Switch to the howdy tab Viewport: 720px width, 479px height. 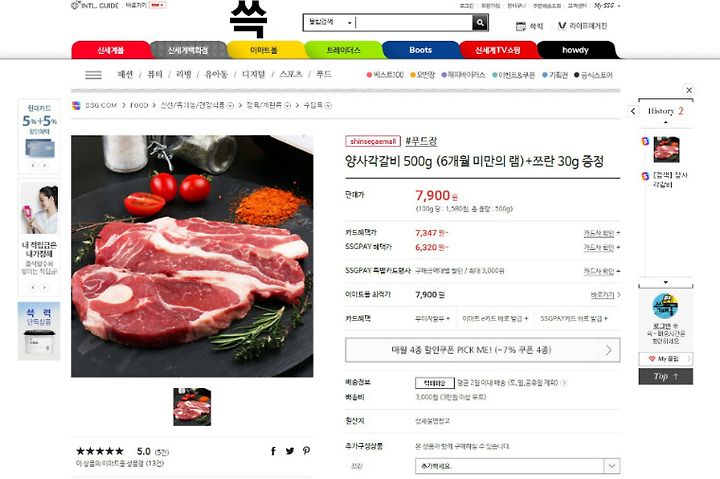[x=575, y=50]
